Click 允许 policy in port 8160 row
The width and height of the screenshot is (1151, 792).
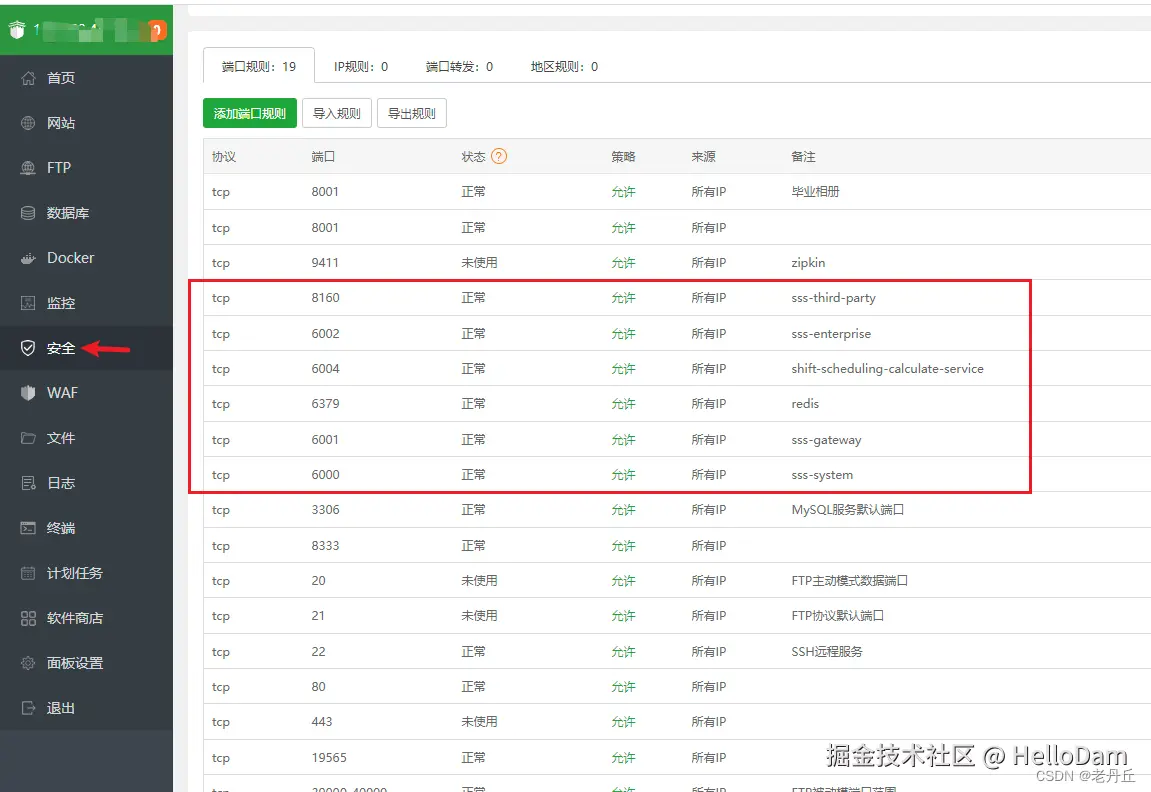pyautogui.click(x=623, y=298)
